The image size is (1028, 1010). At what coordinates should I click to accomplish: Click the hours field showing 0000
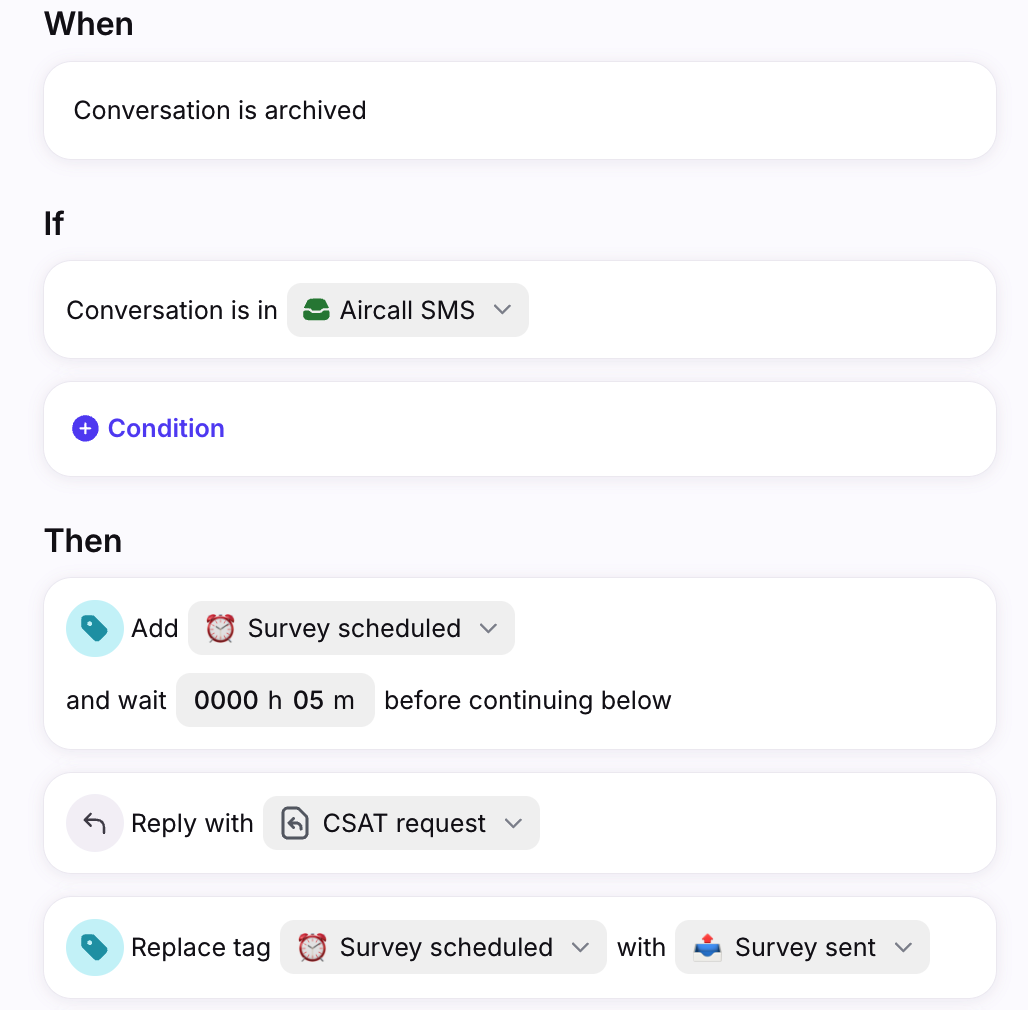coord(226,701)
